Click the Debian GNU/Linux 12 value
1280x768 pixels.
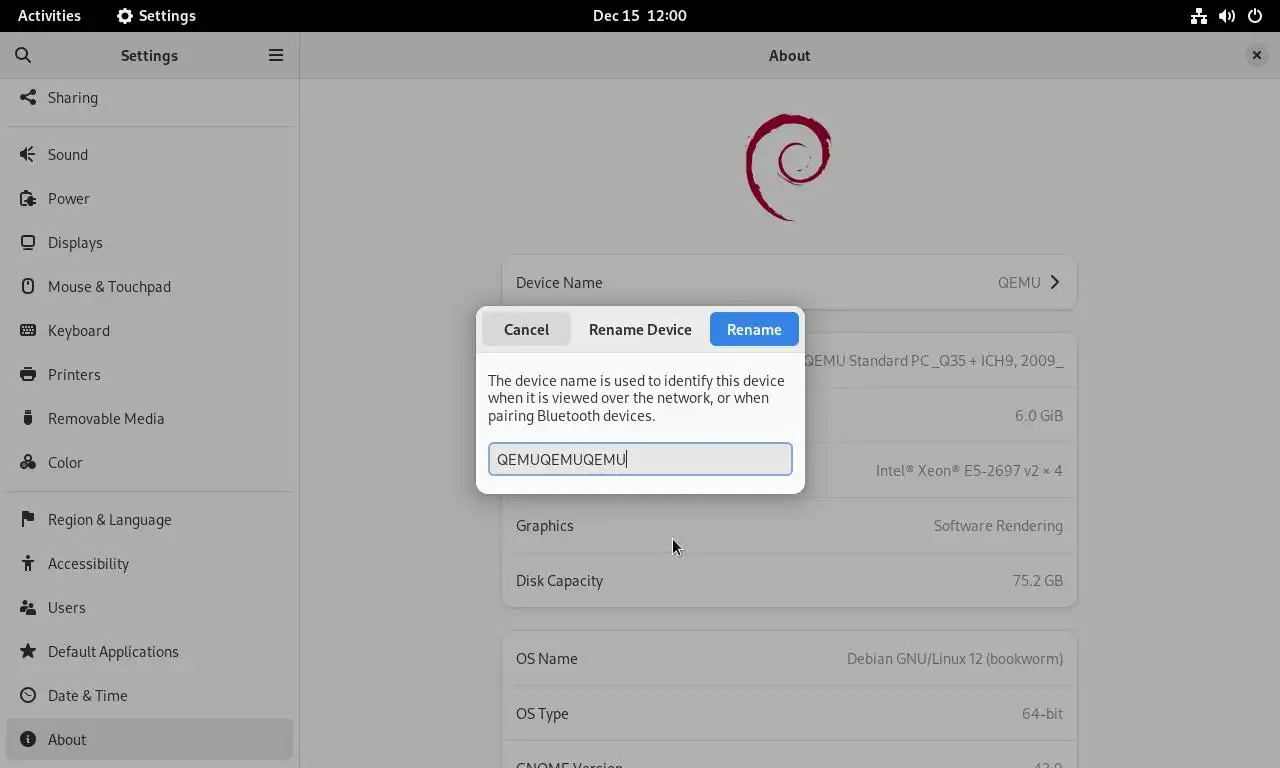pyautogui.click(x=955, y=658)
